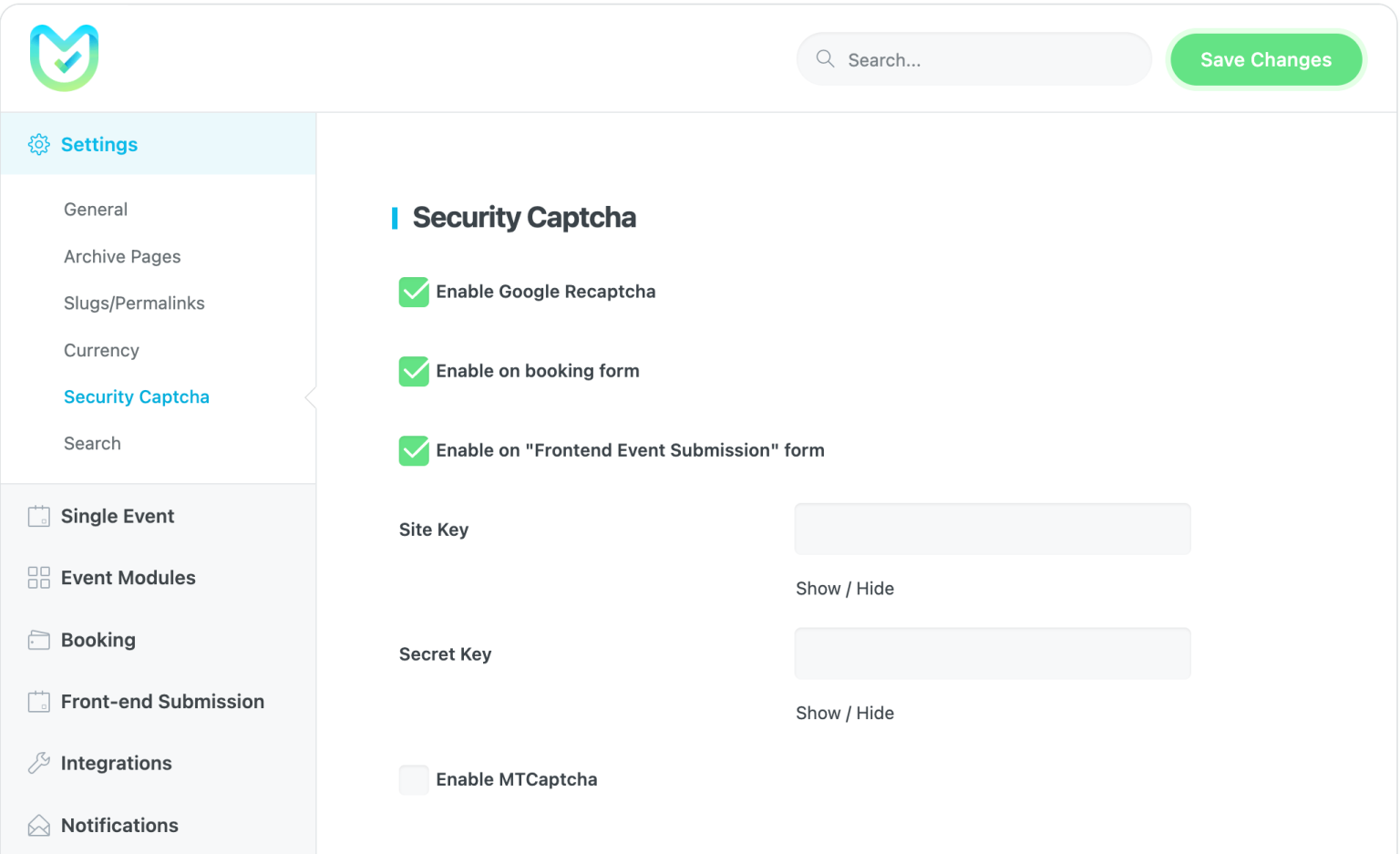Viewport: 1400px width, 854px height.
Task: Click the Integrations wrench icon
Action: pos(38,764)
